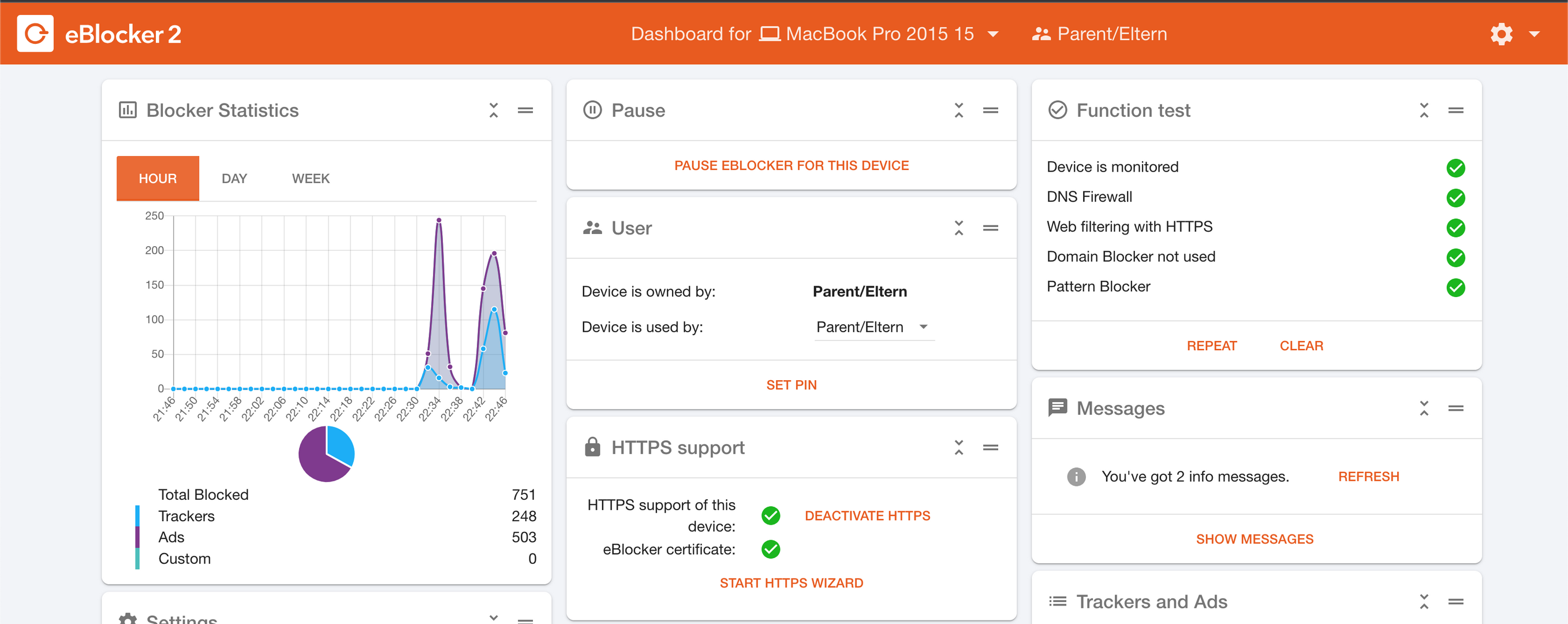Viewport: 1568px width, 624px height.
Task: Click the info icon beside messages text
Action: [x=1076, y=477]
